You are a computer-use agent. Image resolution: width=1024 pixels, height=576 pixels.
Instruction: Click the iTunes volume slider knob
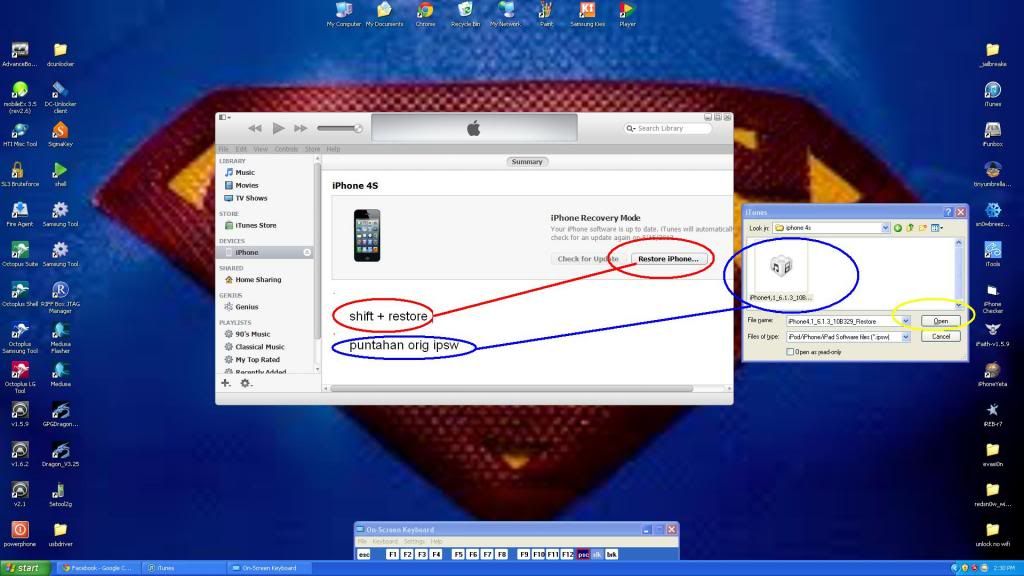(x=358, y=128)
